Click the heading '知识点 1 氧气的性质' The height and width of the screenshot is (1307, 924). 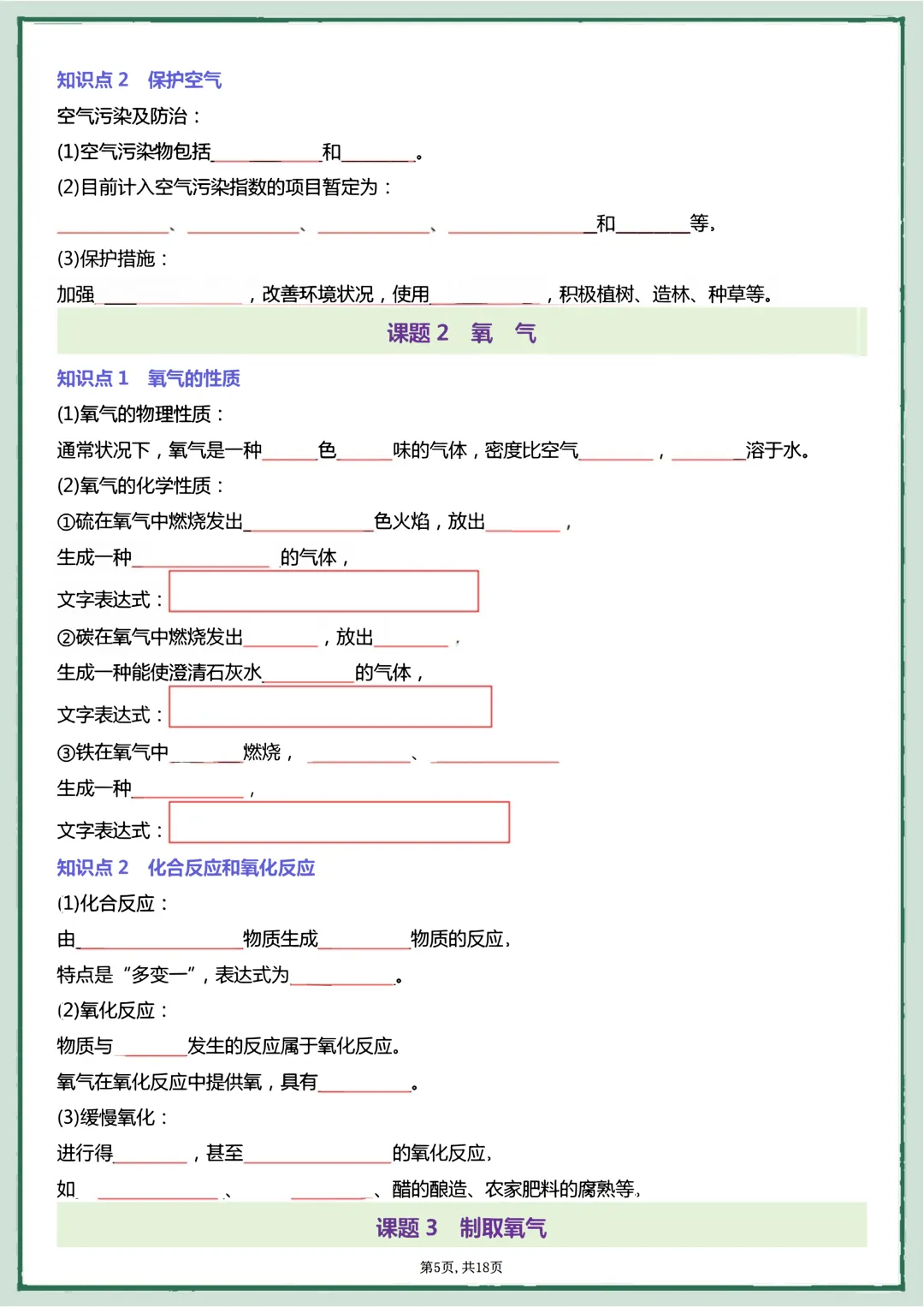149,378
